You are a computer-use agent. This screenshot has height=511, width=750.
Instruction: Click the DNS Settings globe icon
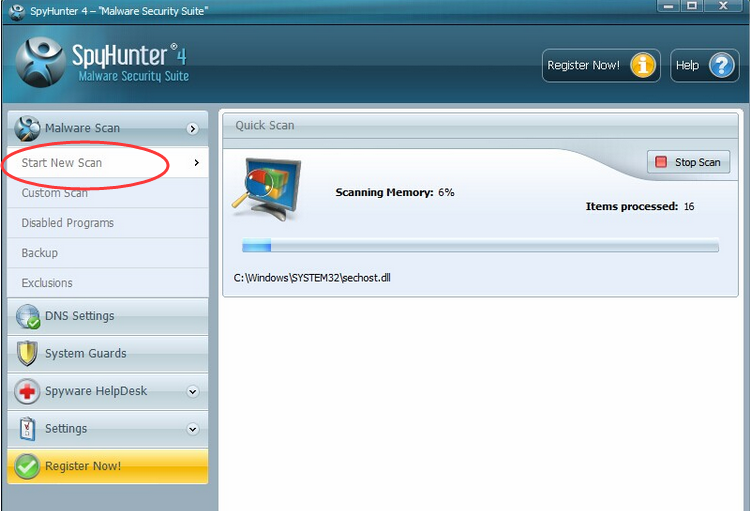pyautogui.click(x=28, y=316)
